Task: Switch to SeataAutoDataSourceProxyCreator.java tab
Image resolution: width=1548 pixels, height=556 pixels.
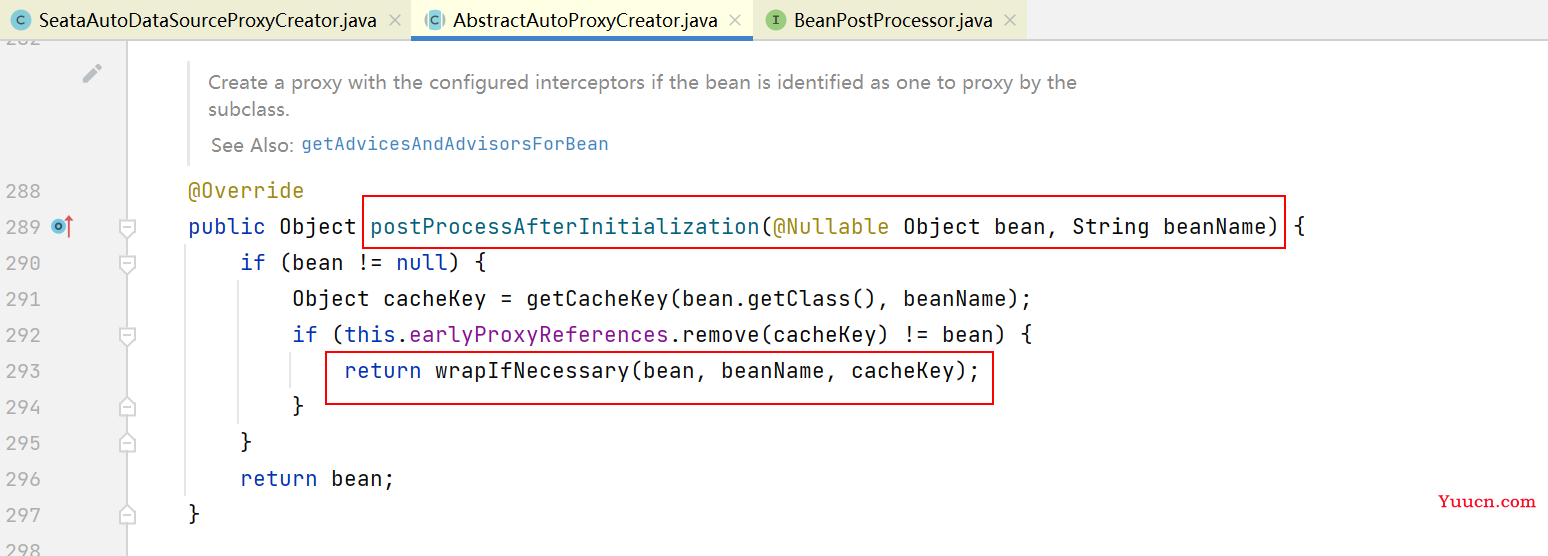Action: point(207,20)
